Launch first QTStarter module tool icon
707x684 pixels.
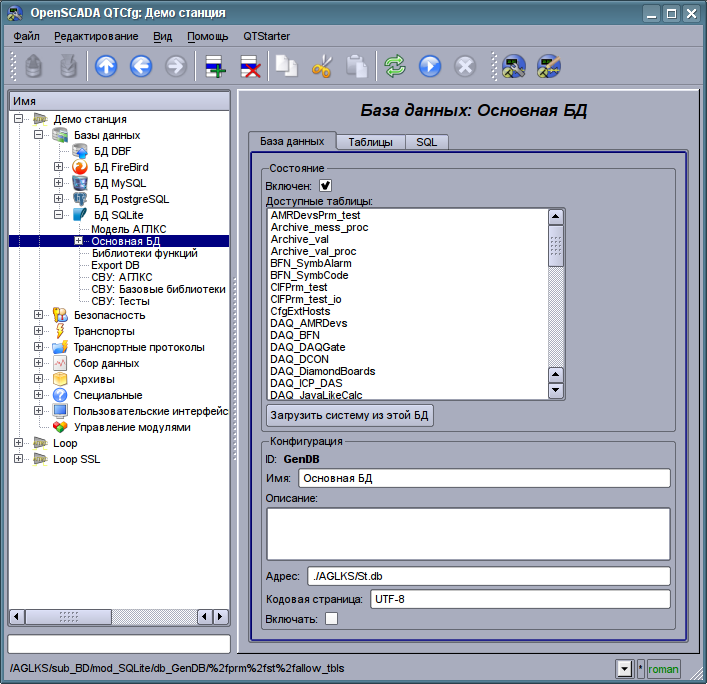click(x=514, y=67)
